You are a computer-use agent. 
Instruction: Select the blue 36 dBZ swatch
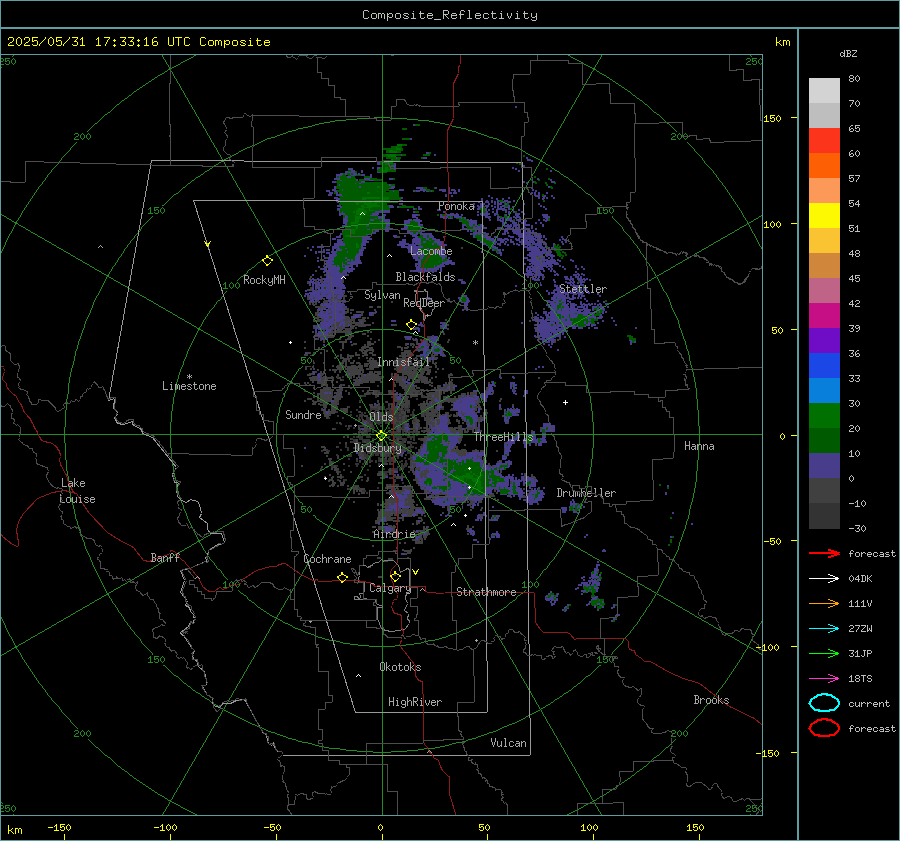[x=824, y=365]
